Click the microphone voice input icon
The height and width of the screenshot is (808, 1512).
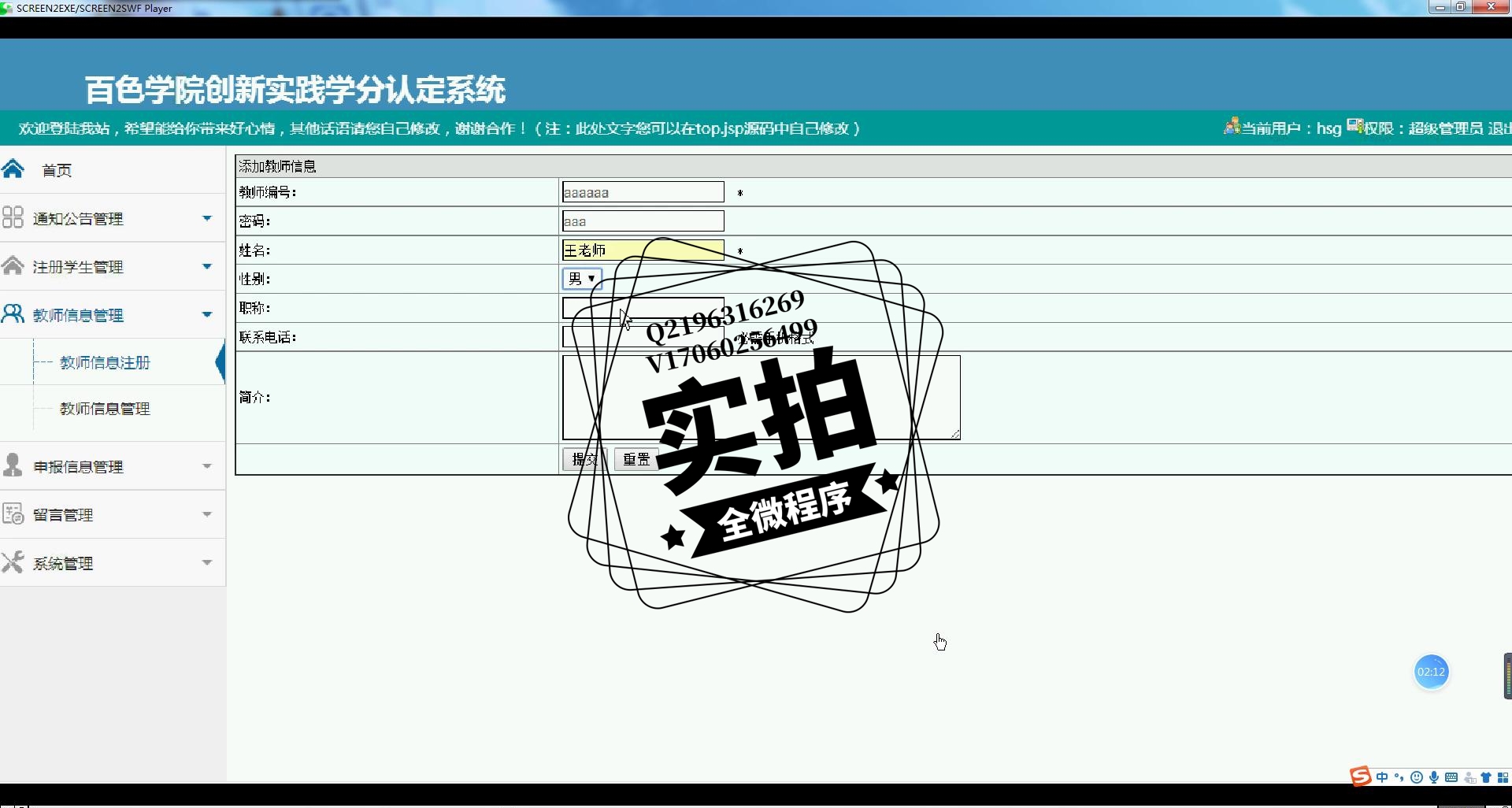coord(1434,778)
